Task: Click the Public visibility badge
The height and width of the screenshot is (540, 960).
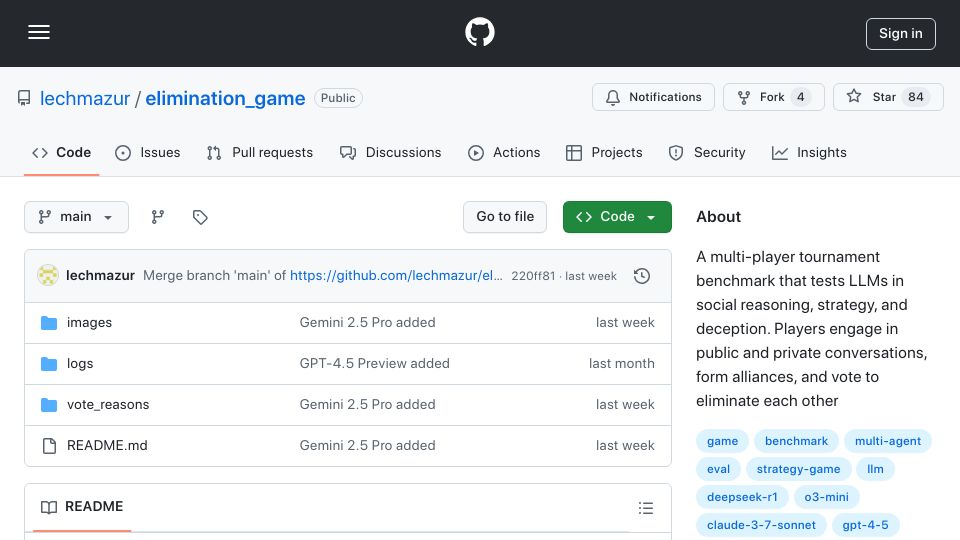Action: pyautogui.click(x=338, y=98)
